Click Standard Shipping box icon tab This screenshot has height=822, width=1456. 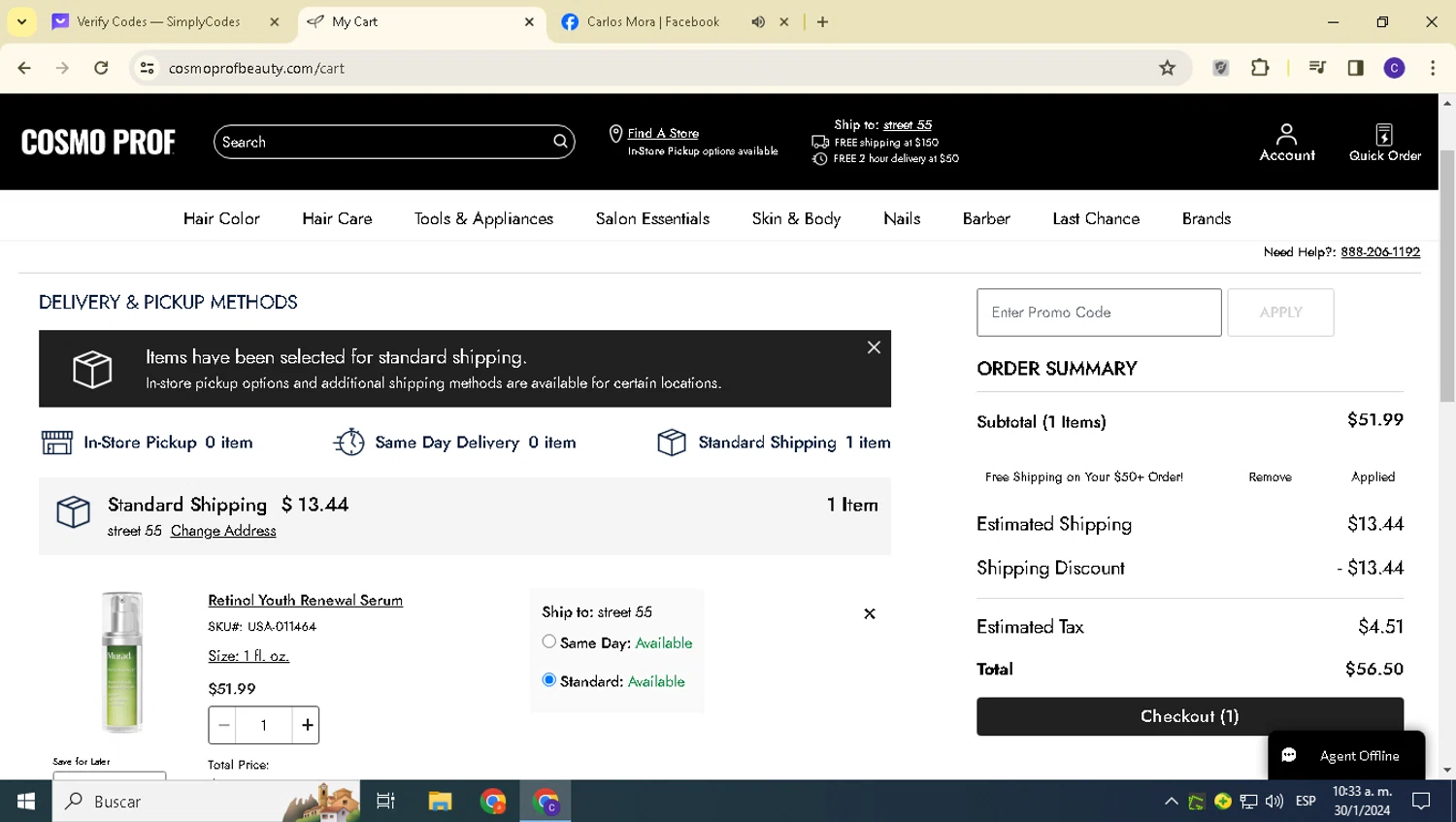(672, 443)
